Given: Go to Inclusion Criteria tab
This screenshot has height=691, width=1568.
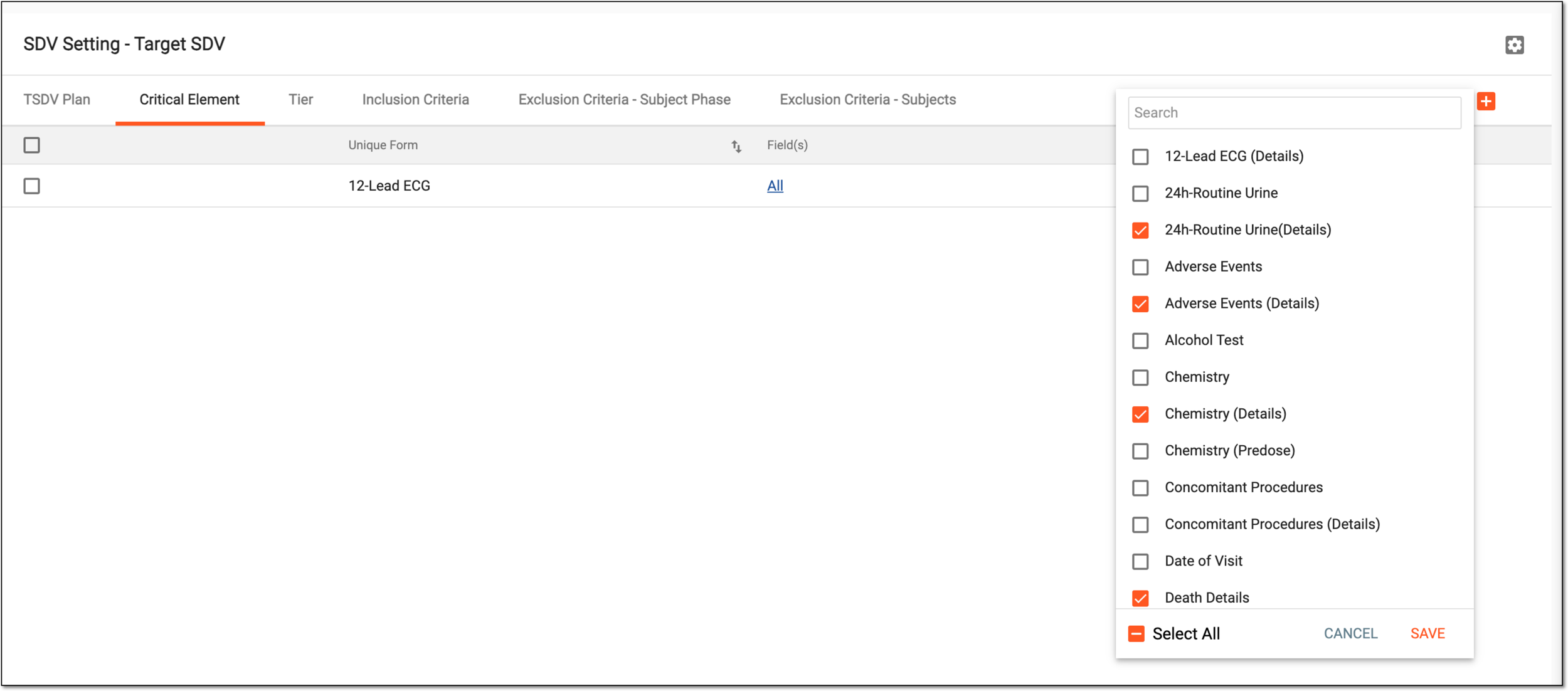Looking at the screenshot, I should coord(415,100).
